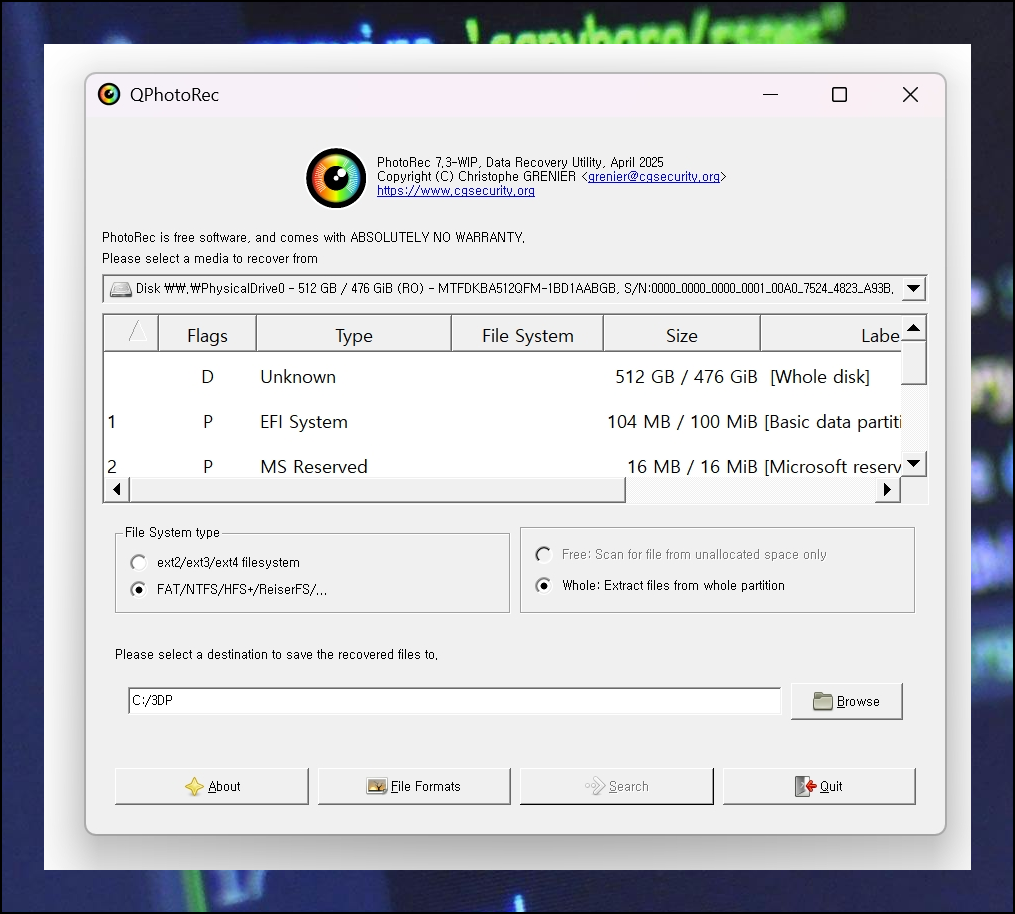
Task: Start the Search
Action: click(x=617, y=786)
